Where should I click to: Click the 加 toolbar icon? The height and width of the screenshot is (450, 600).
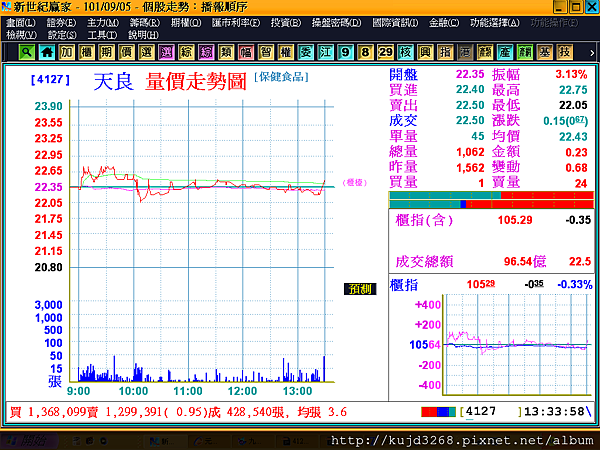pos(67,52)
